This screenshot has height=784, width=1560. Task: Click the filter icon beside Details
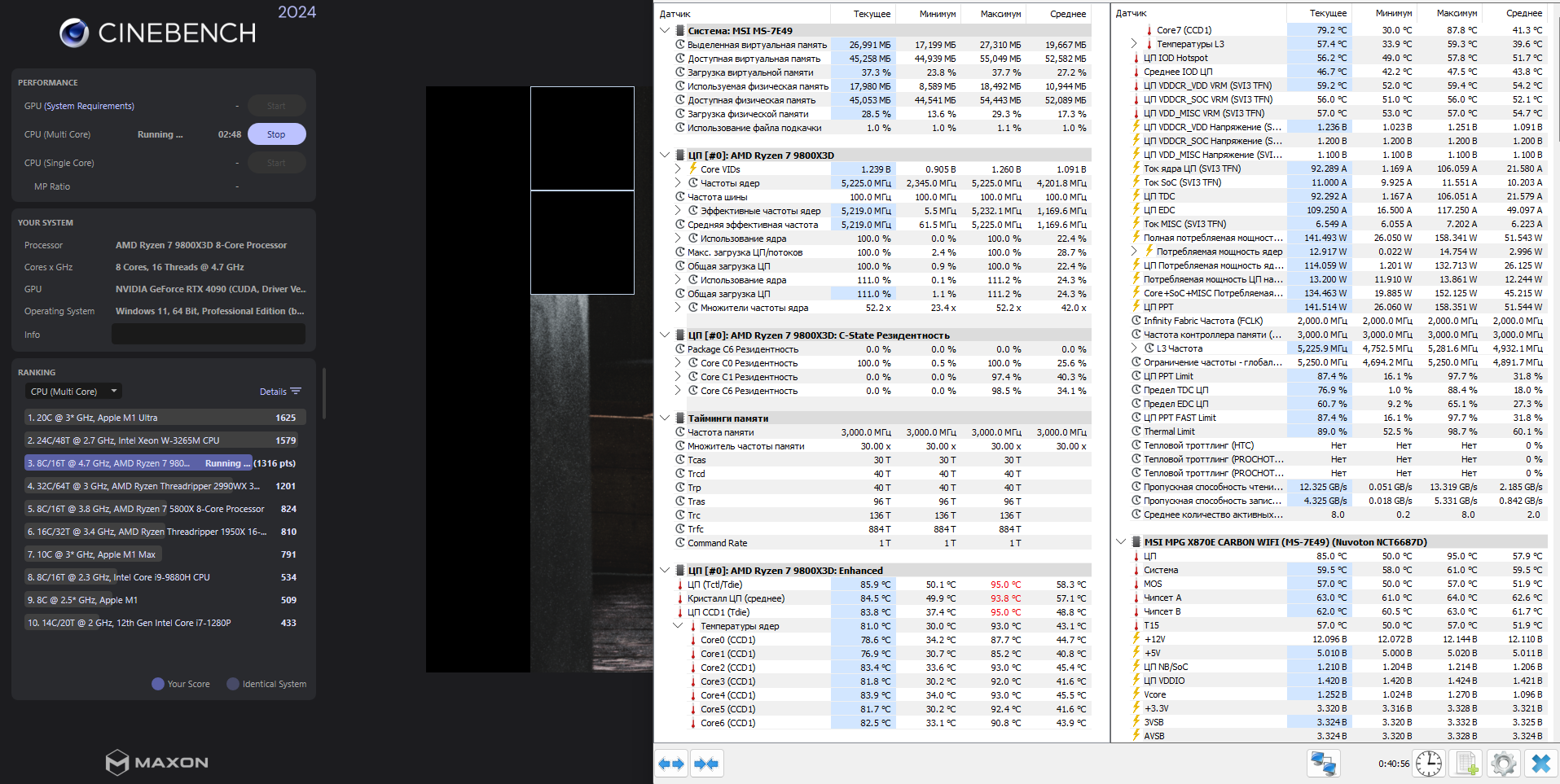(296, 392)
